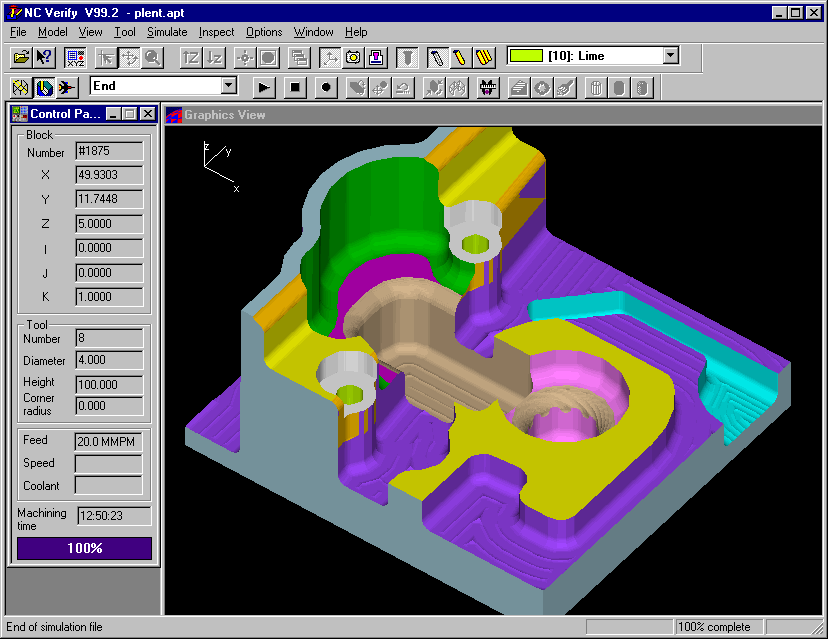Image resolution: width=828 pixels, height=639 pixels.
Task: Click the grayed solid cylinder icon
Action: [x=620, y=87]
